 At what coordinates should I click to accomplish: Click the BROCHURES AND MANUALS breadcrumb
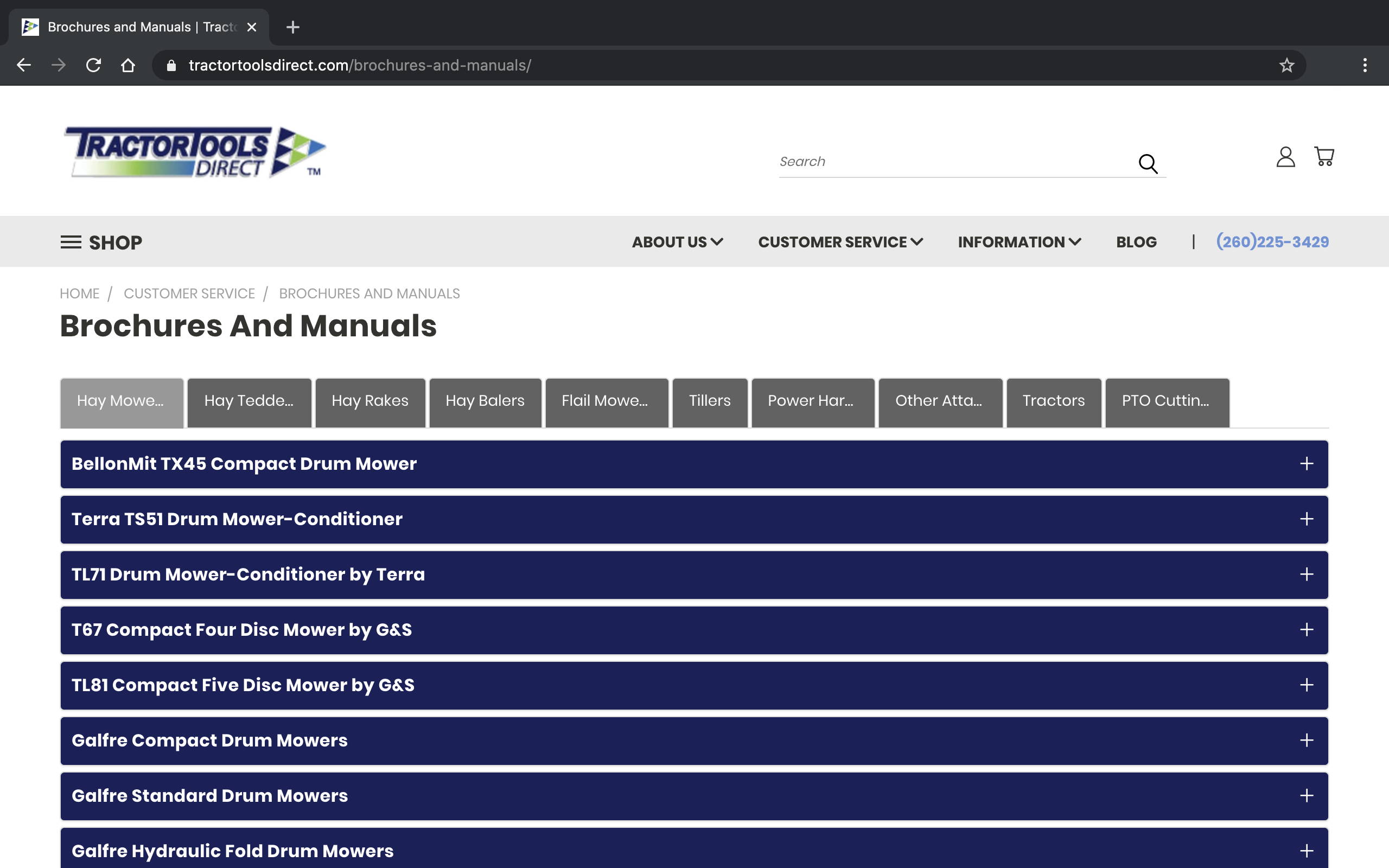369,294
